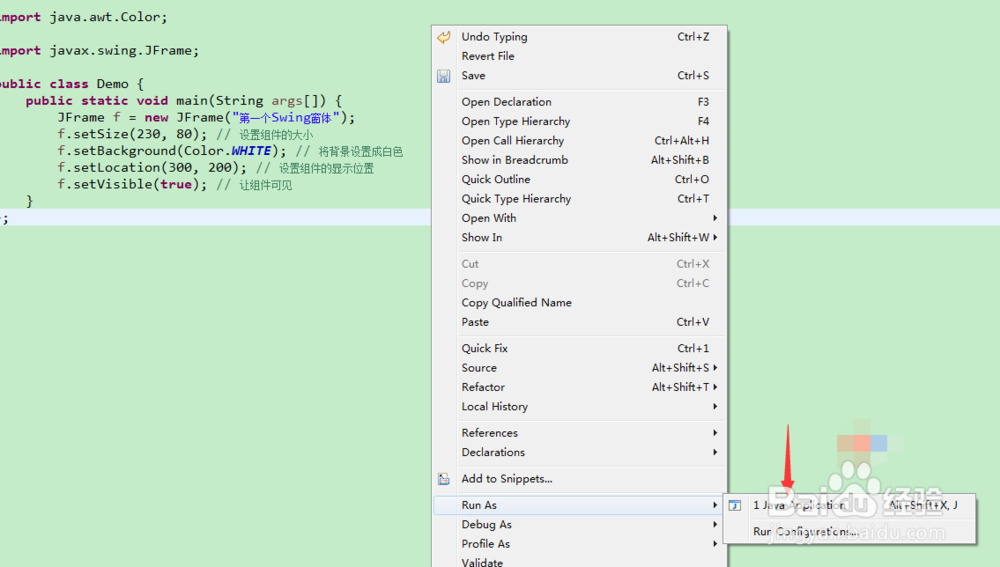Select the Debug As menu item
Image resolution: width=1000 pixels, height=567 pixels.
[580, 524]
